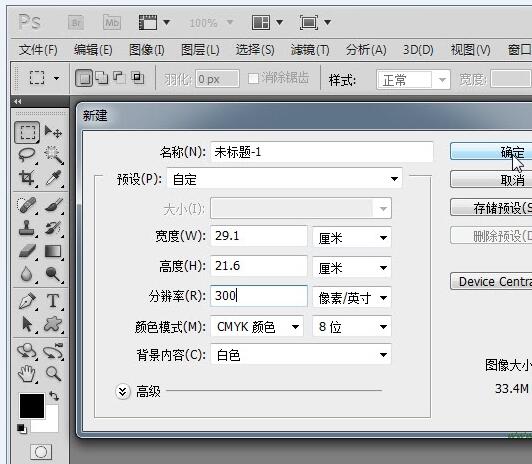Swap foreground and background colors
532x464 pixels.
54,395
